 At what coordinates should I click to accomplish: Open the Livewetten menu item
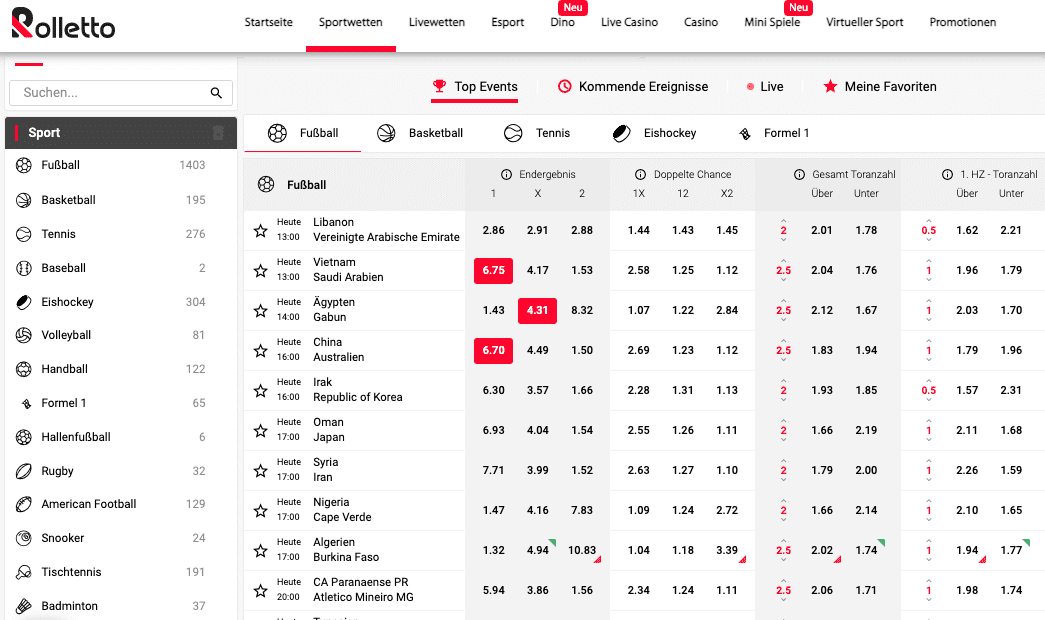click(x=437, y=23)
